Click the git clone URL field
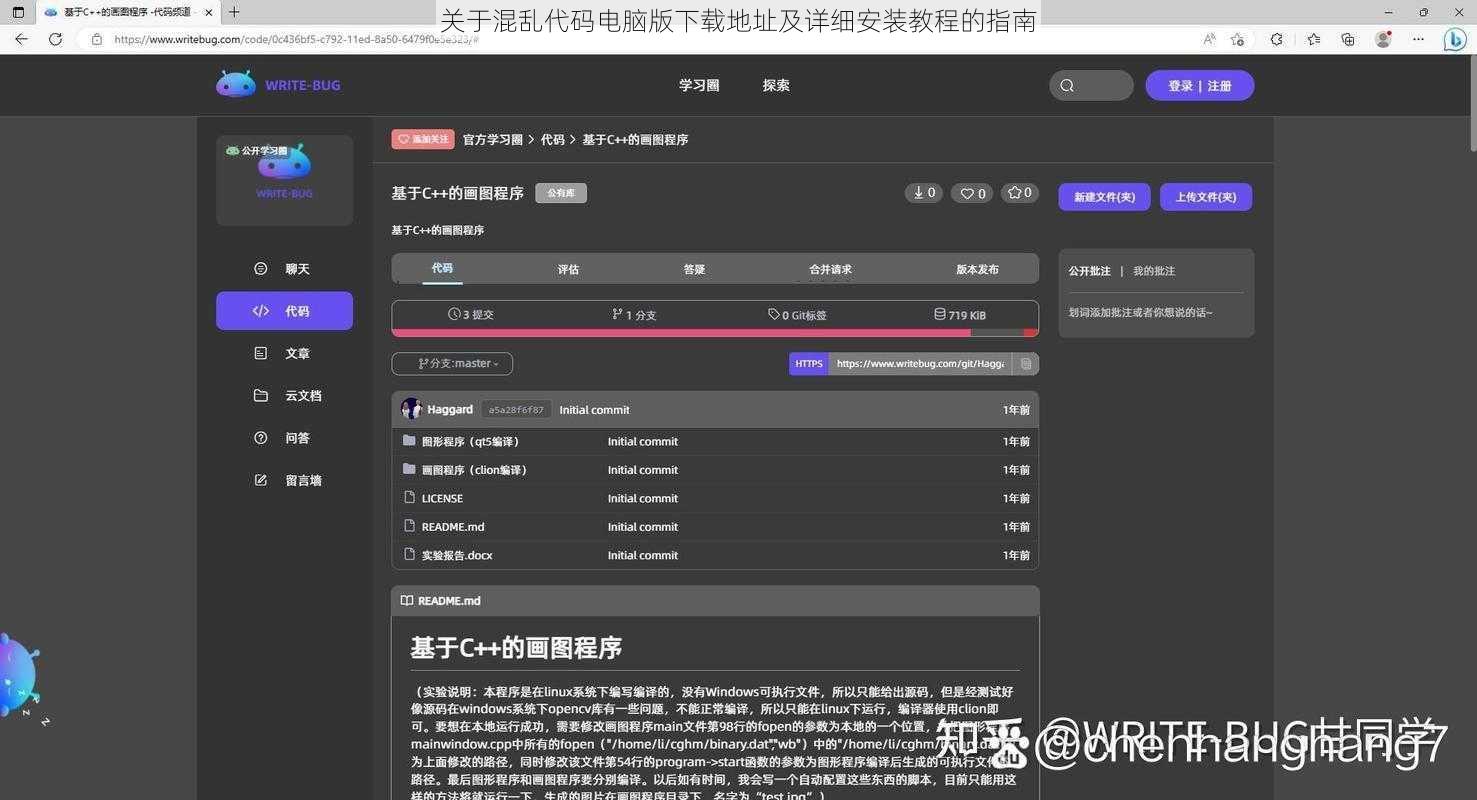This screenshot has height=800, width=1477. coord(920,364)
